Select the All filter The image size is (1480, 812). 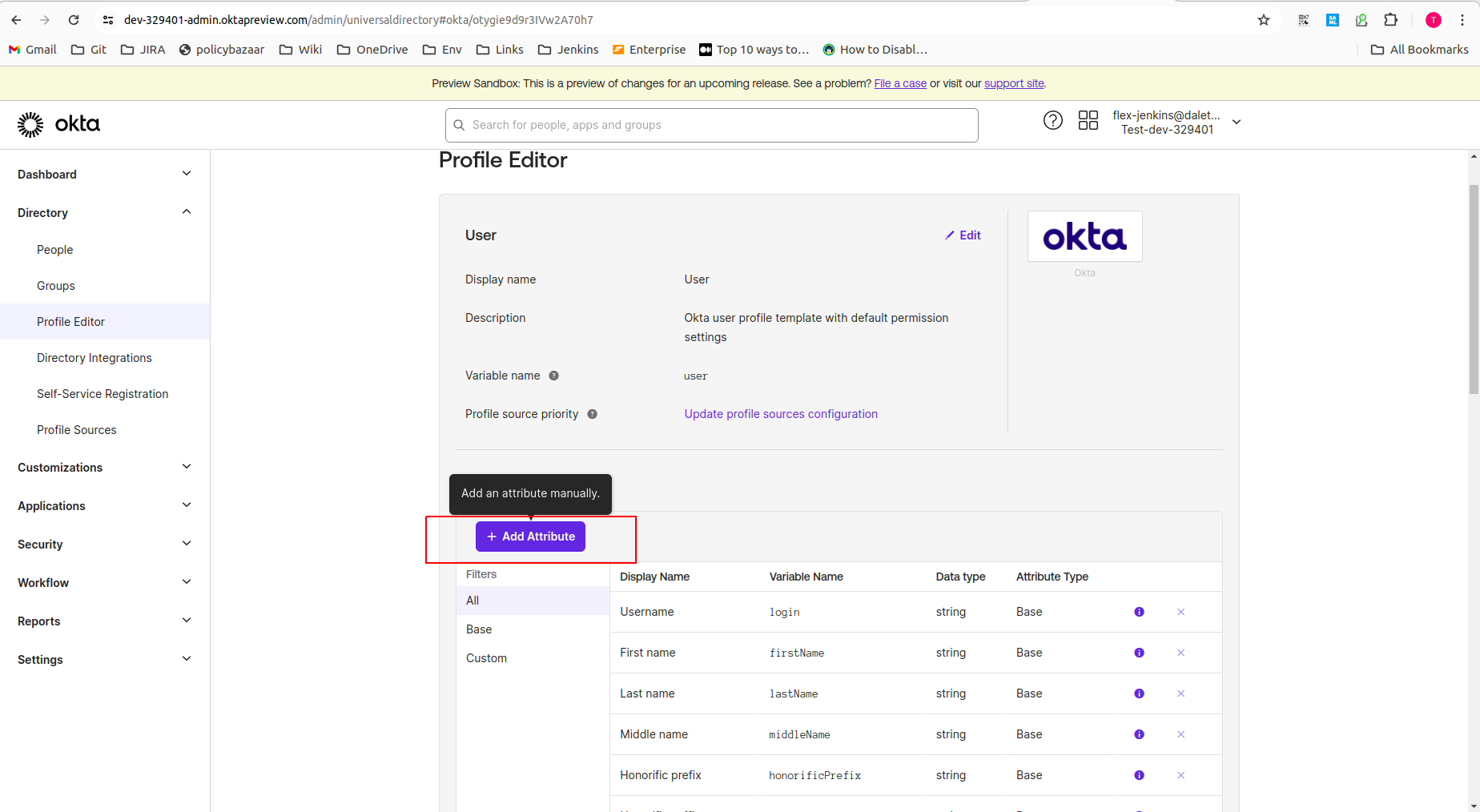tap(533, 601)
